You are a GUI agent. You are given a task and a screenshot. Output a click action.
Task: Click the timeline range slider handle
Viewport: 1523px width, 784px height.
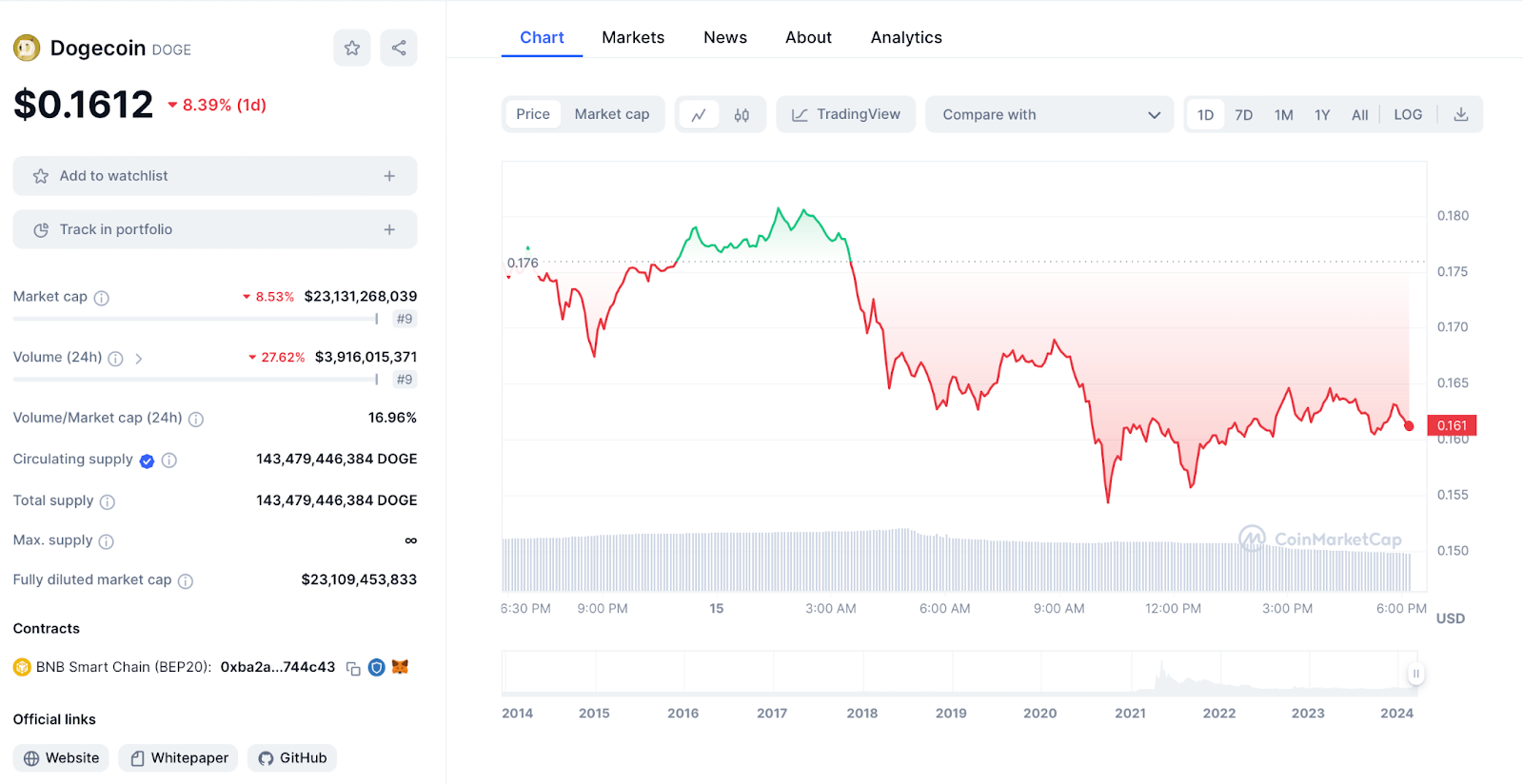(1415, 674)
